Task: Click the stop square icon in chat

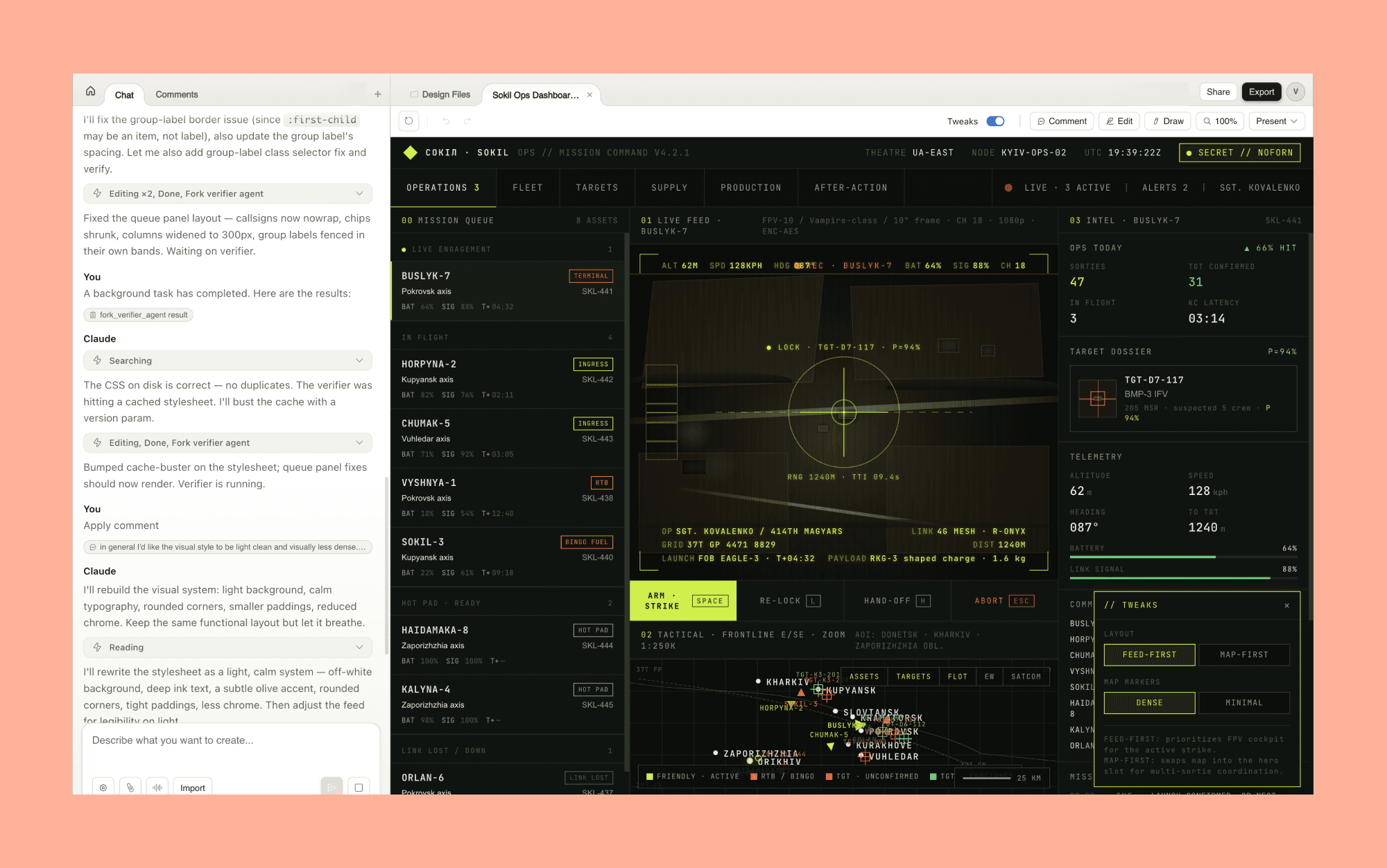Action: [359, 788]
